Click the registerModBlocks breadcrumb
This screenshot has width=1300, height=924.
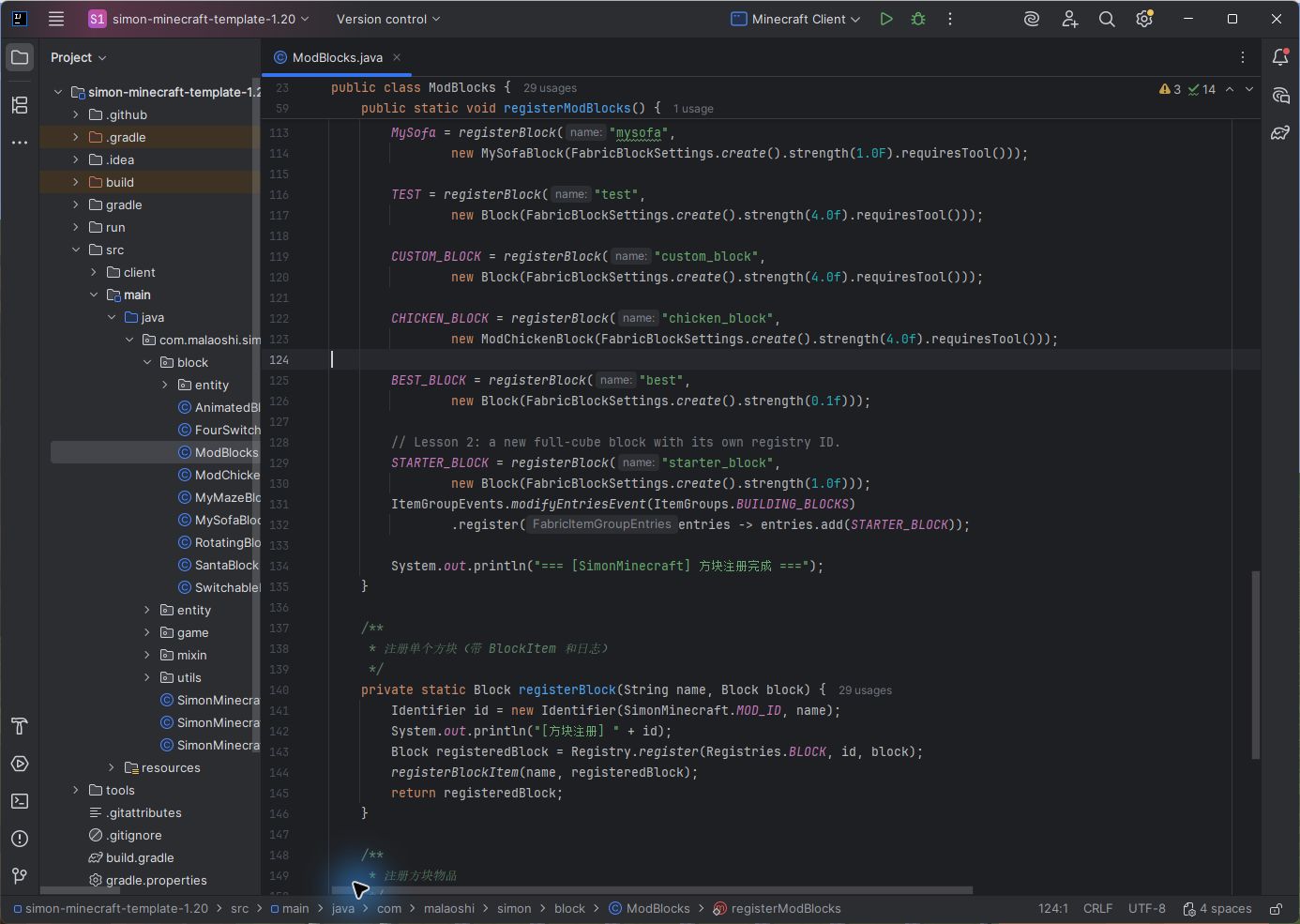[x=777, y=909]
